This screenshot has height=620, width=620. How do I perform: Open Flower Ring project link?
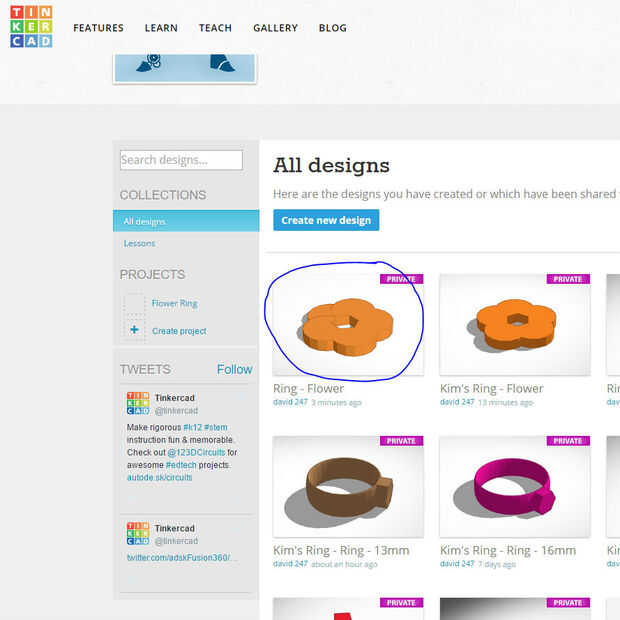coord(175,303)
